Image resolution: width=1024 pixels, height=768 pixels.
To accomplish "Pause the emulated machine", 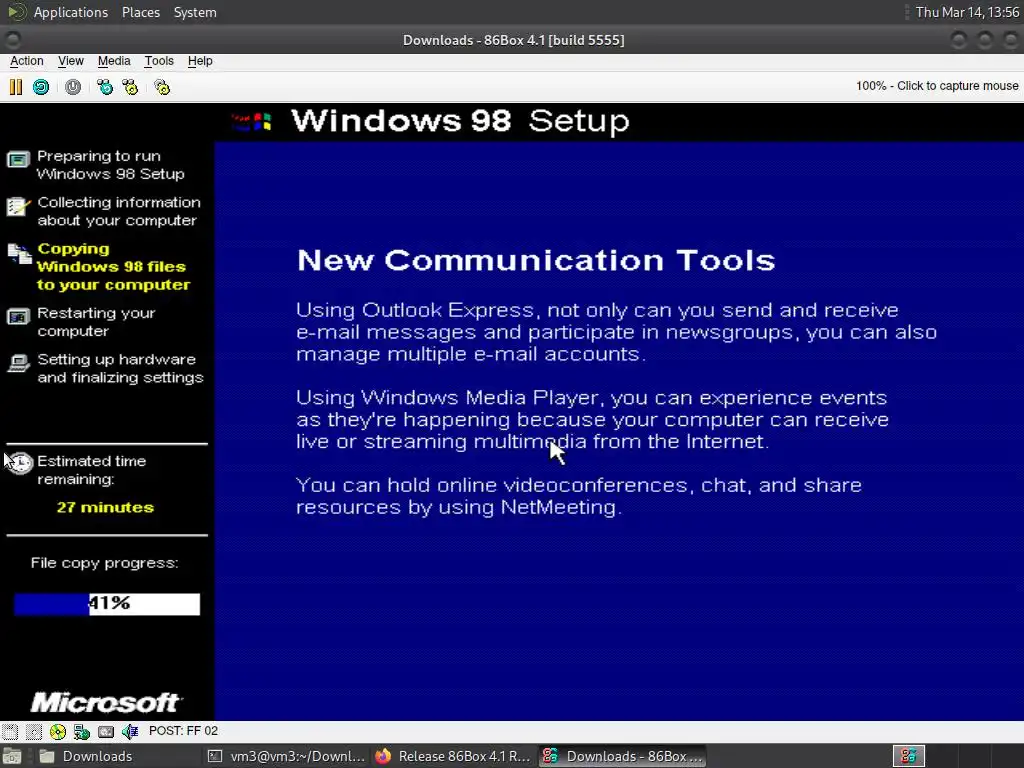I will click(x=16, y=87).
